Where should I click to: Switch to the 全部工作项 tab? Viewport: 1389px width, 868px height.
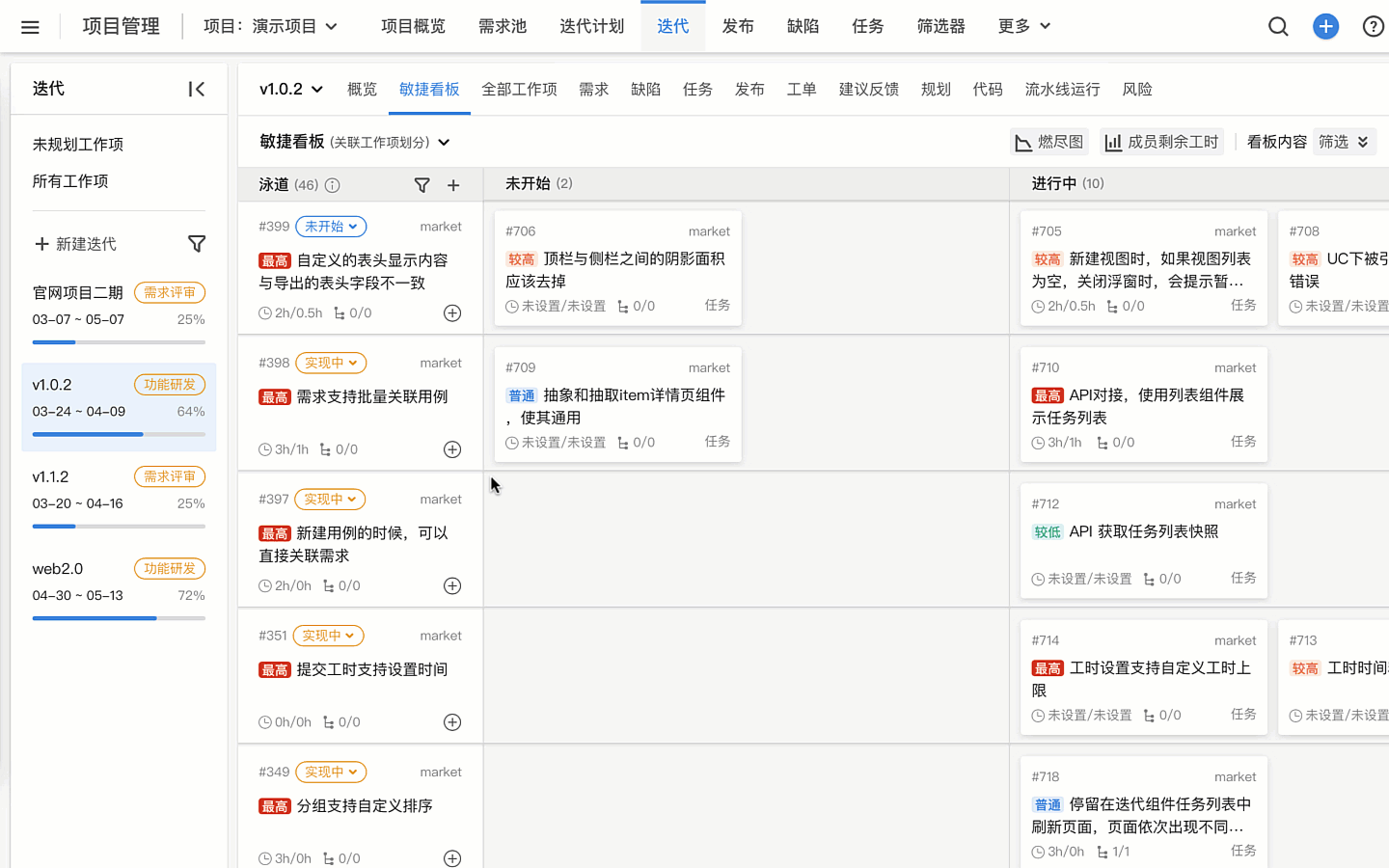[x=519, y=89]
